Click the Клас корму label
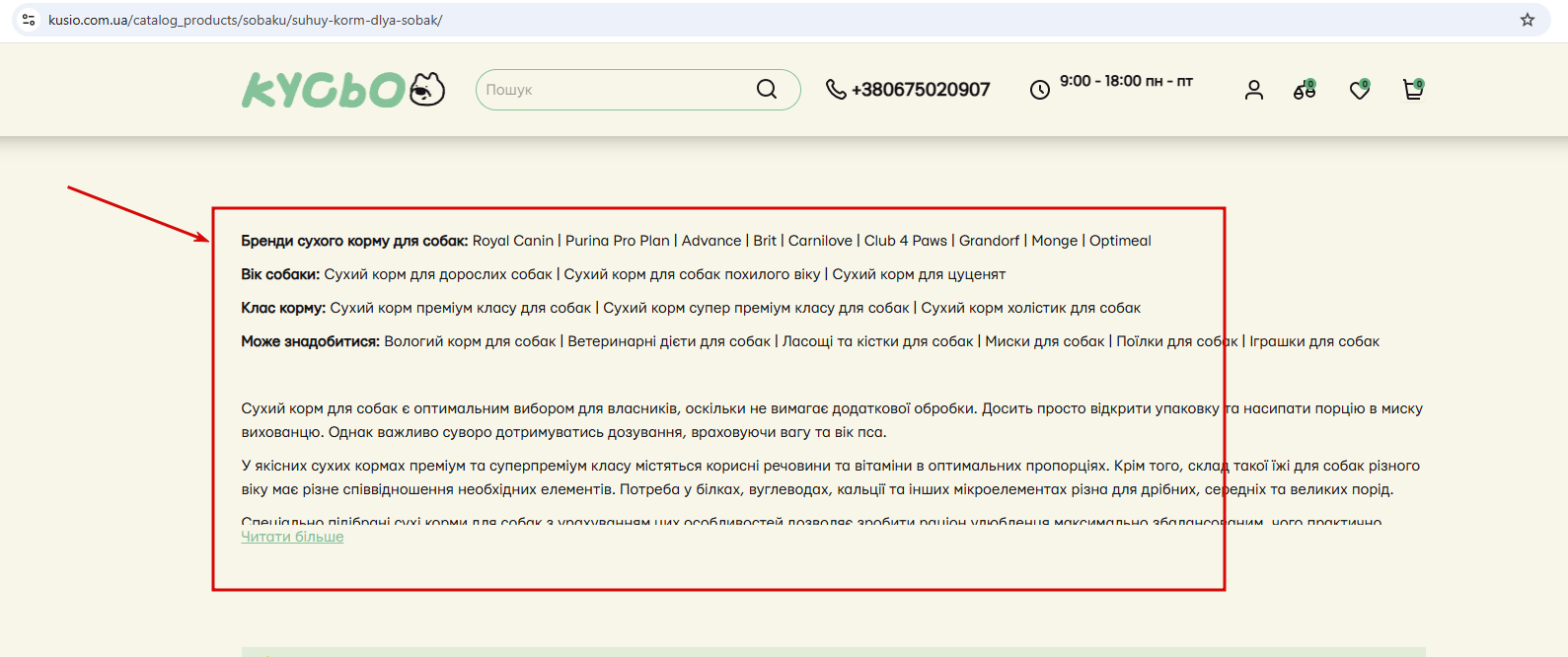Image resolution: width=1568 pixels, height=657 pixels. (283, 308)
